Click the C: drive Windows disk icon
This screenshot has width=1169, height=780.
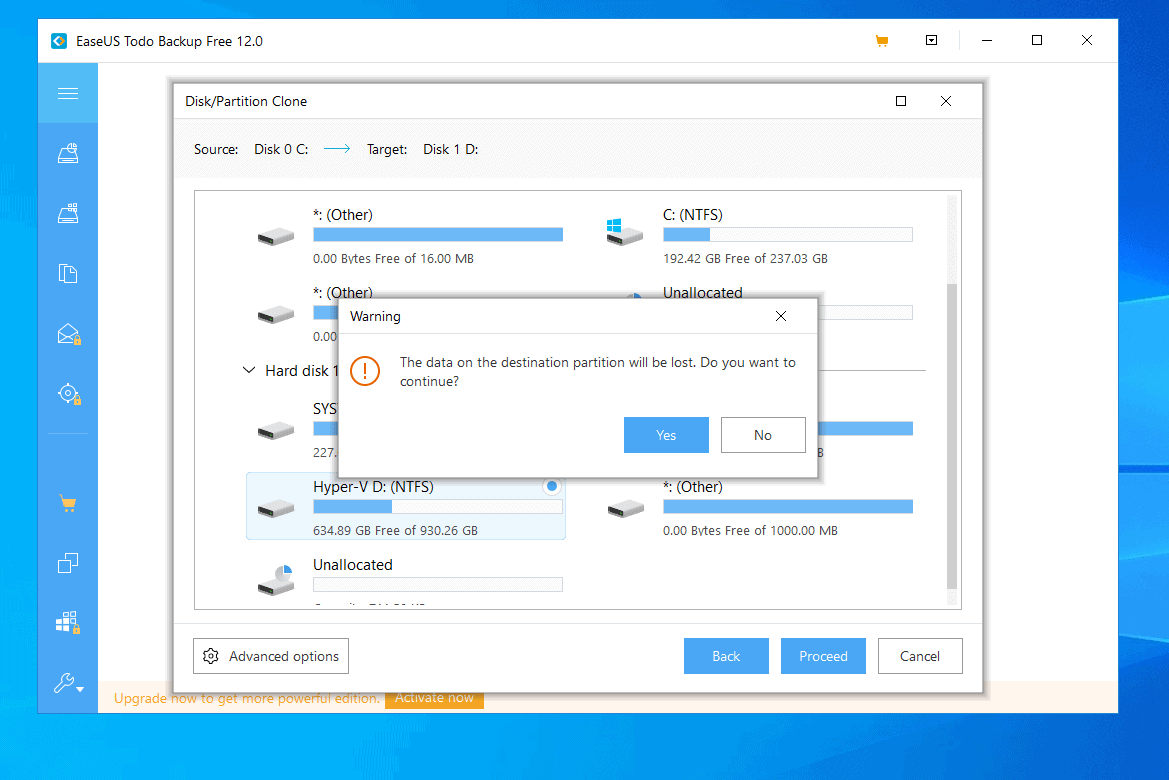pos(624,233)
